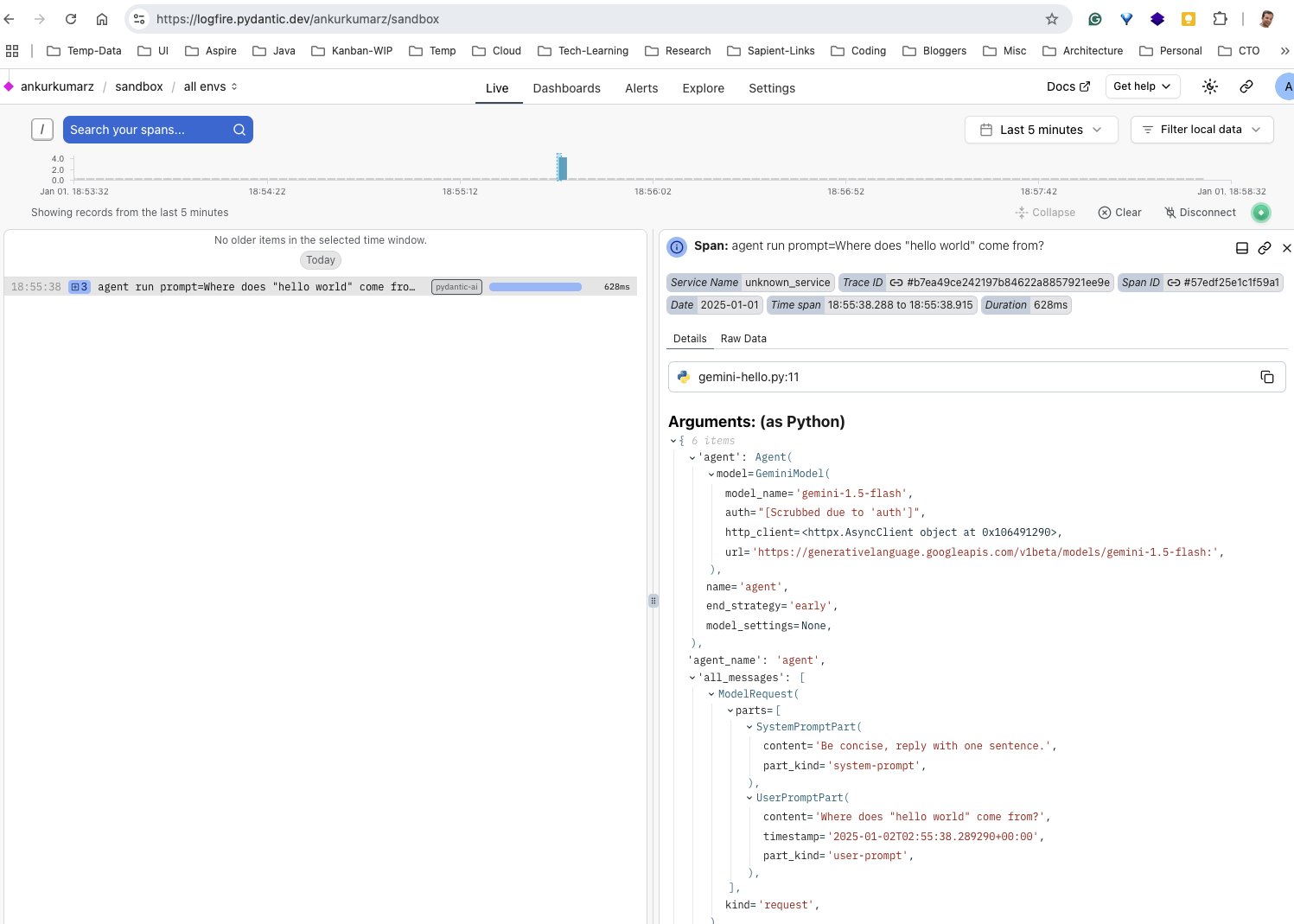Open the Last 5 minutes time range dropdown

pos(1042,130)
